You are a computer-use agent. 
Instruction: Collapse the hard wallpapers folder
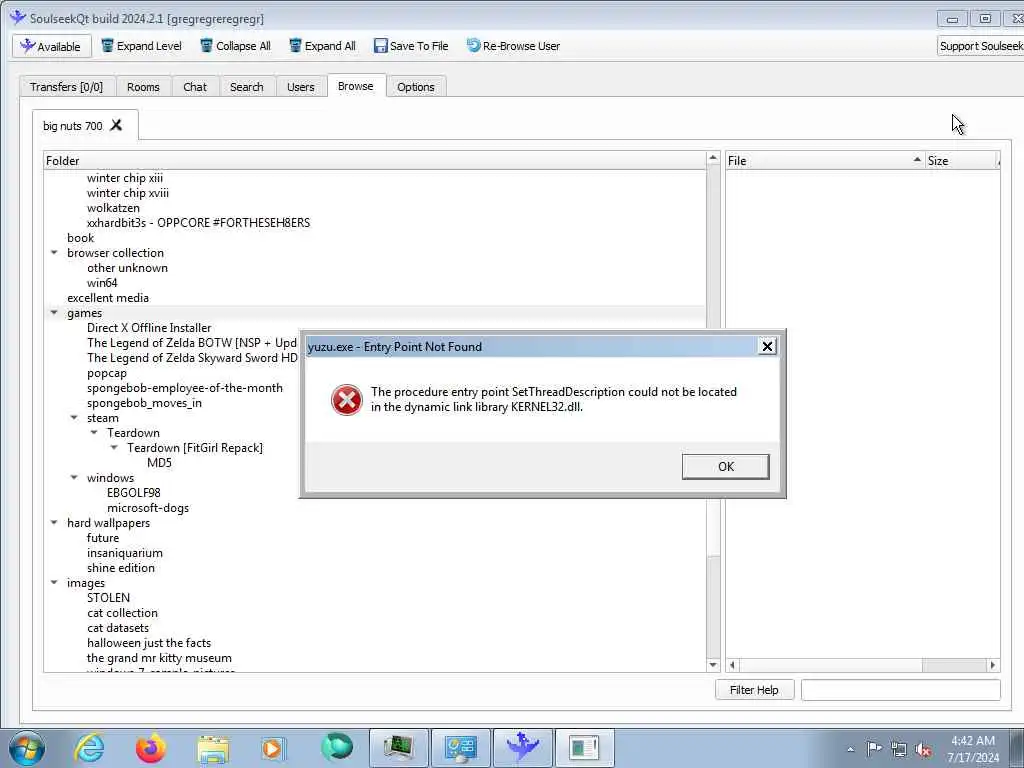pyautogui.click(x=54, y=523)
